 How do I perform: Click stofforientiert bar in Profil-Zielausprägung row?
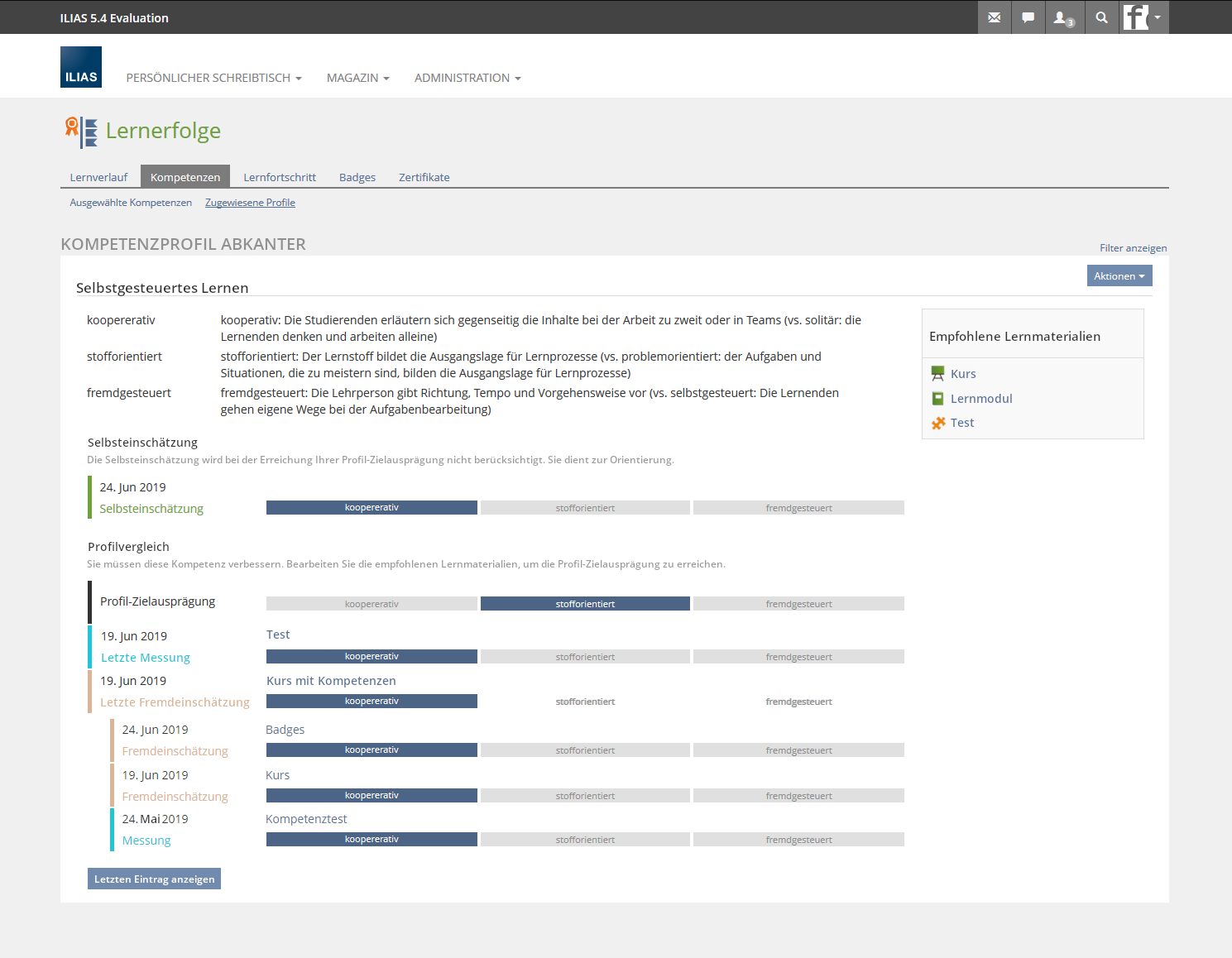click(x=585, y=604)
